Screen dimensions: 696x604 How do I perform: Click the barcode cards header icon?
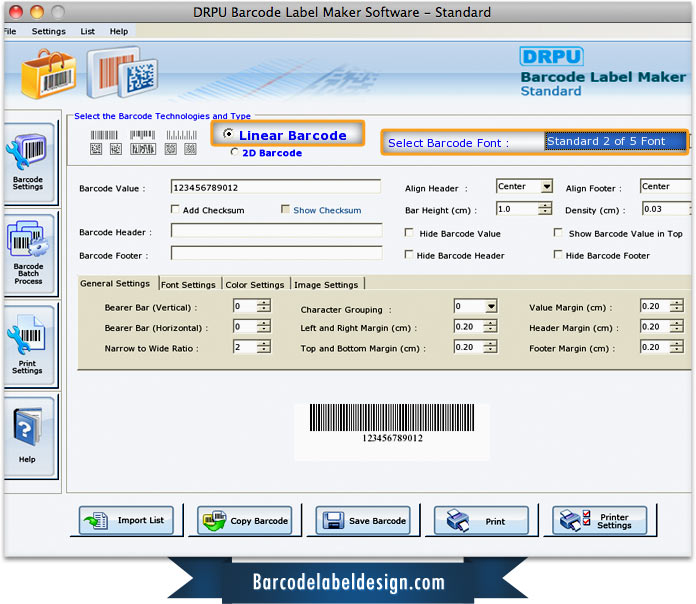pyautogui.click(x=122, y=72)
